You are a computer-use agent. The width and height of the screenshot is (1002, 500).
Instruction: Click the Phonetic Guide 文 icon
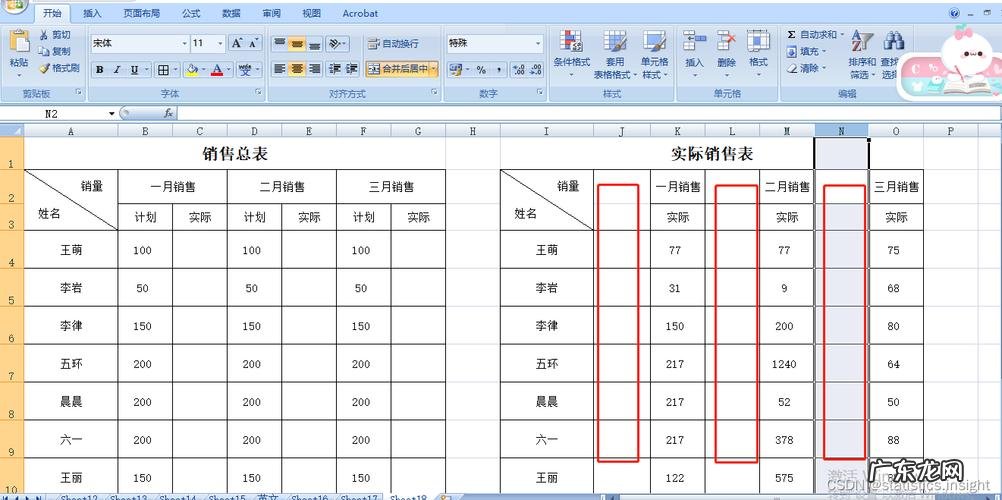click(246, 70)
